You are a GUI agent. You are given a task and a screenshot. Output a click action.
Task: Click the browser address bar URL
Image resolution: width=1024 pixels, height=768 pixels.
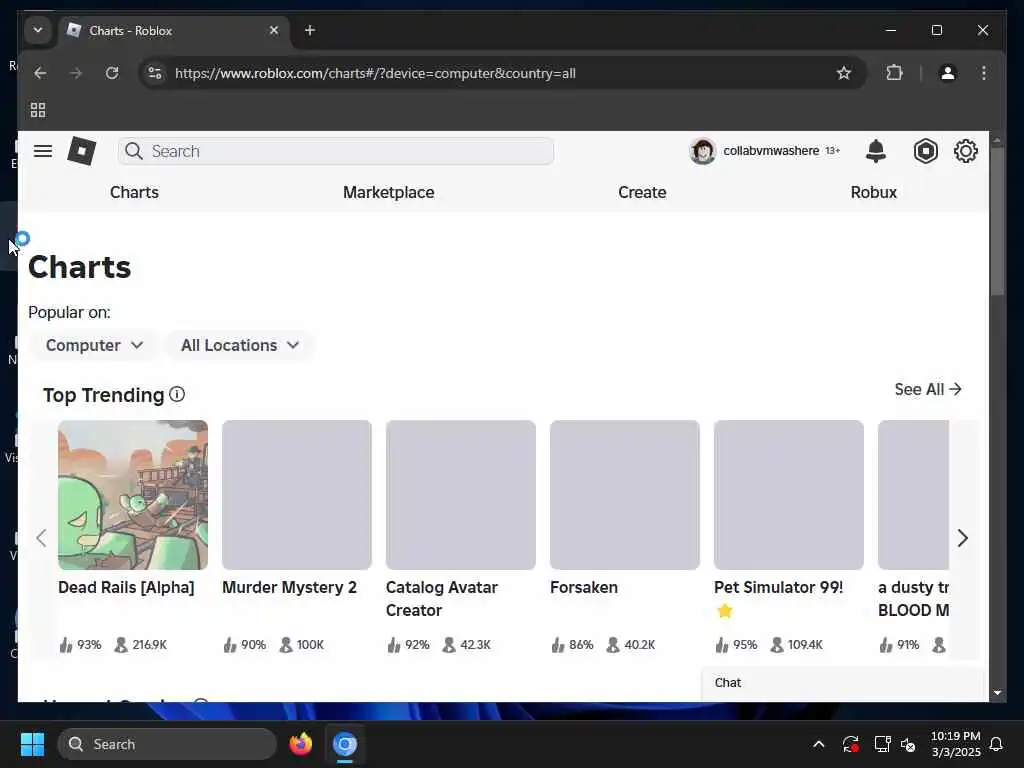click(375, 73)
